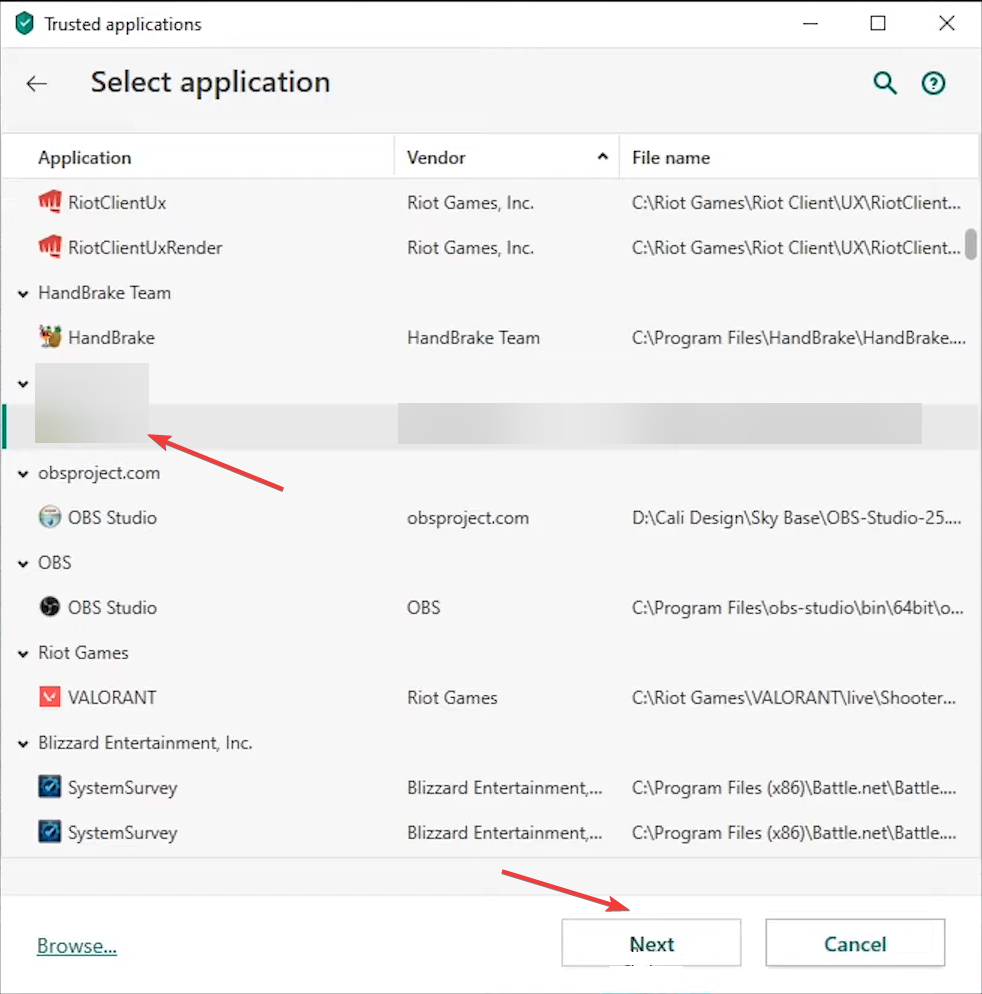Maximize the Trusted applications window
This screenshot has width=982, height=994.
click(x=878, y=23)
